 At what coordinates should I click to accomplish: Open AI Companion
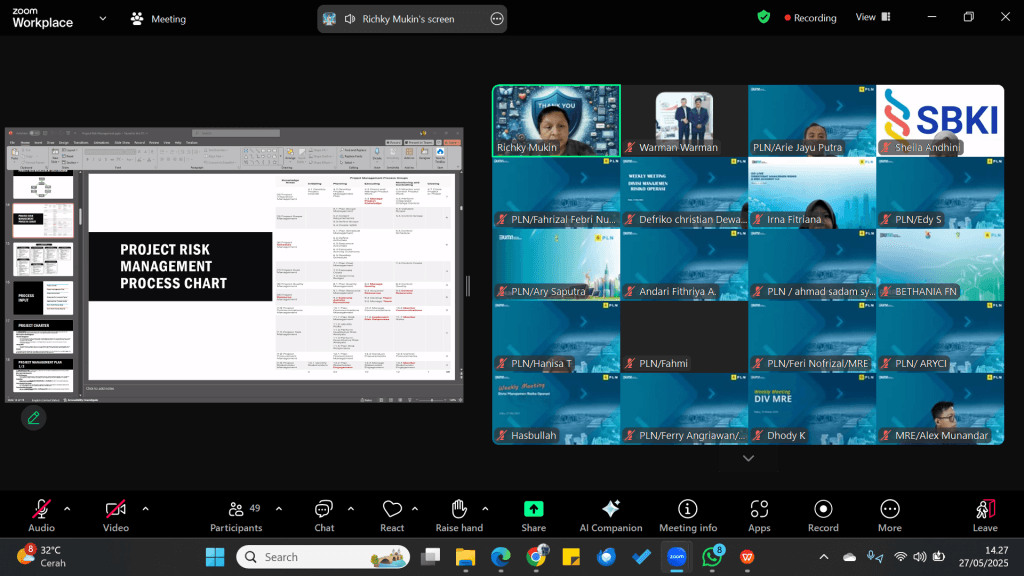click(611, 515)
